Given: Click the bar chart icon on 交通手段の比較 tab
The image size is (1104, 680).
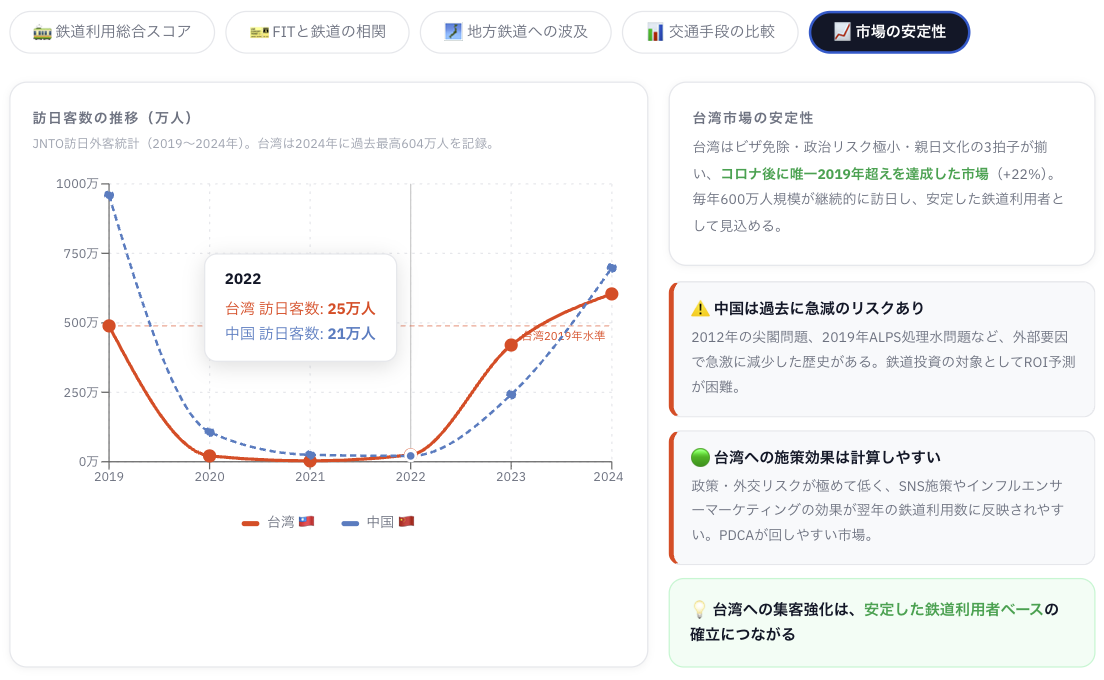Looking at the screenshot, I should pos(655,31).
